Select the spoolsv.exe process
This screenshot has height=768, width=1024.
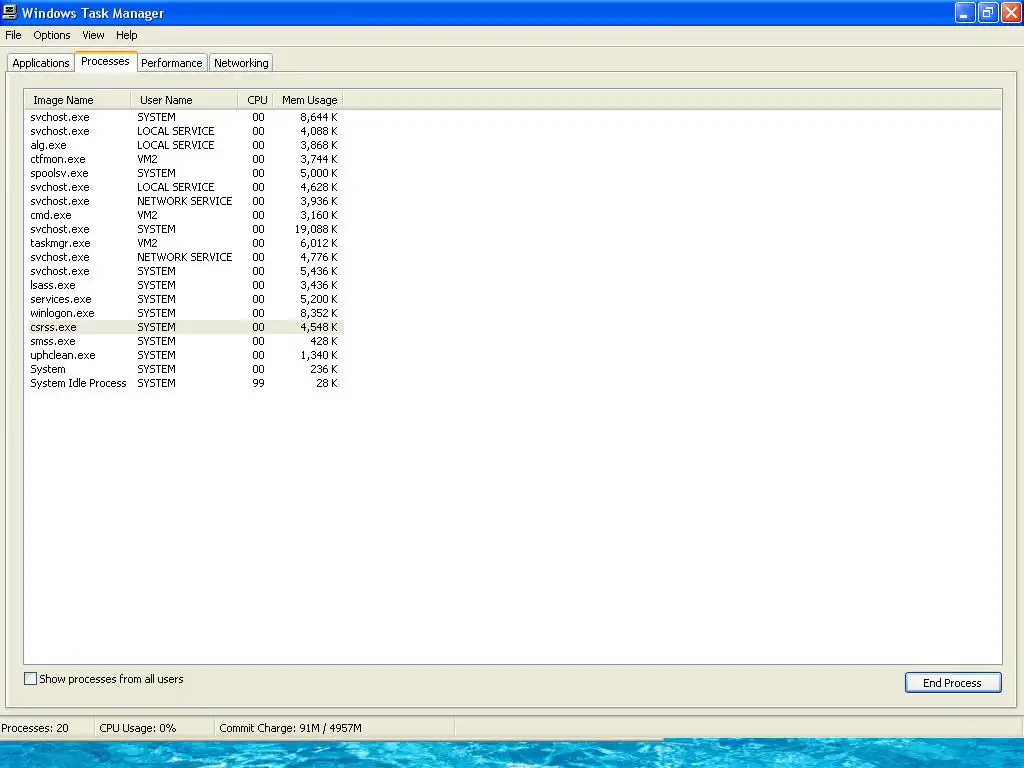(x=184, y=173)
